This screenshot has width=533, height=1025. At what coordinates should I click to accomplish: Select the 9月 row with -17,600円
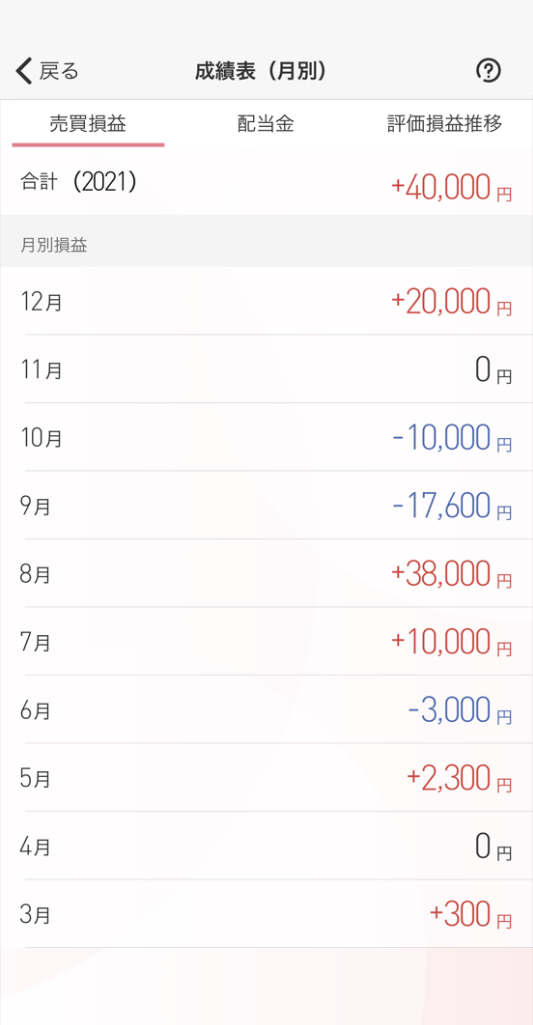266,505
